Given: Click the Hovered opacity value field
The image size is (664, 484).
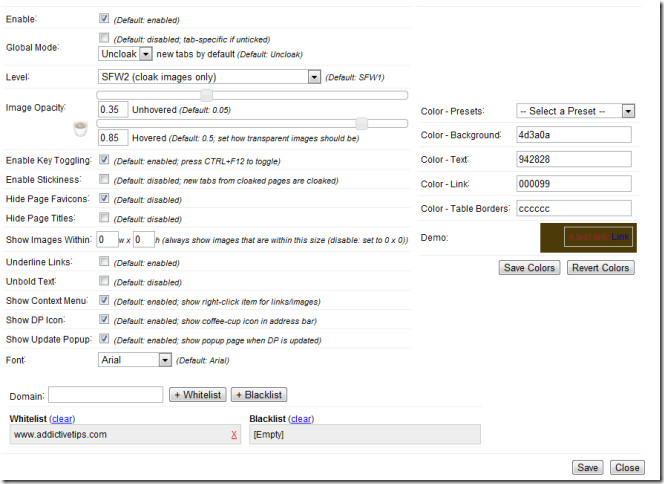Looking at the screenshot, I should point(113,138).
